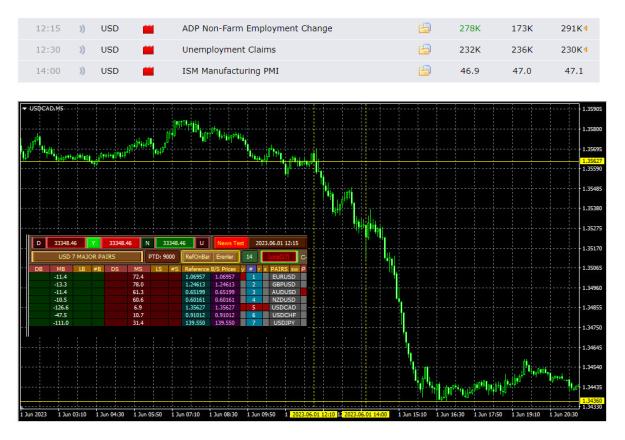Select the EURUSD pair row

(x=284, y=277)
